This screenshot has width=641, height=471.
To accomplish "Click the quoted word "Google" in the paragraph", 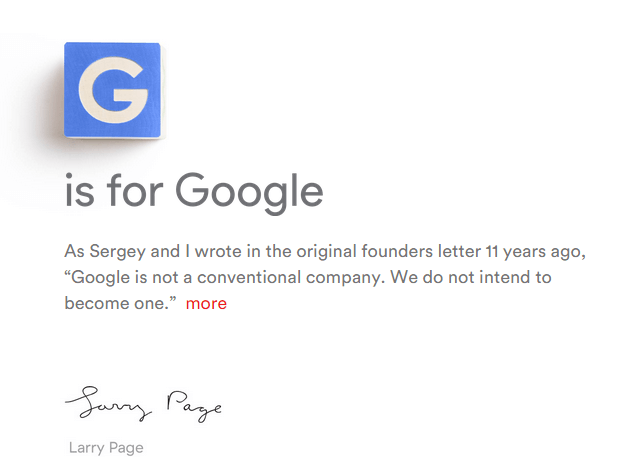I will click(101, 276).
